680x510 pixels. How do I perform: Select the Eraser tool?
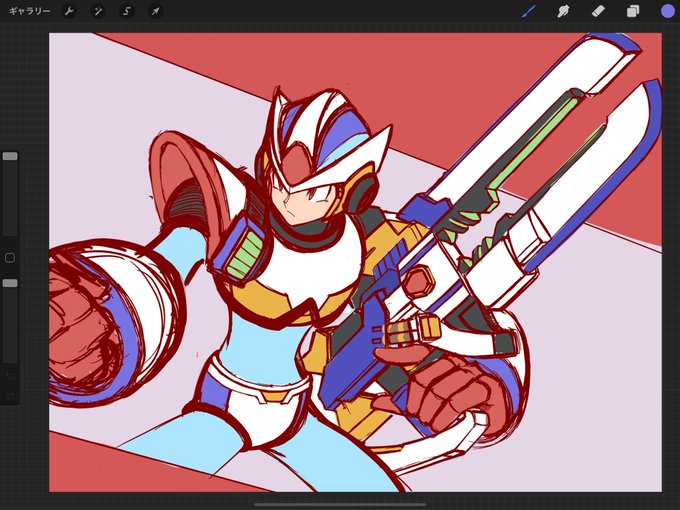[598, 11]
